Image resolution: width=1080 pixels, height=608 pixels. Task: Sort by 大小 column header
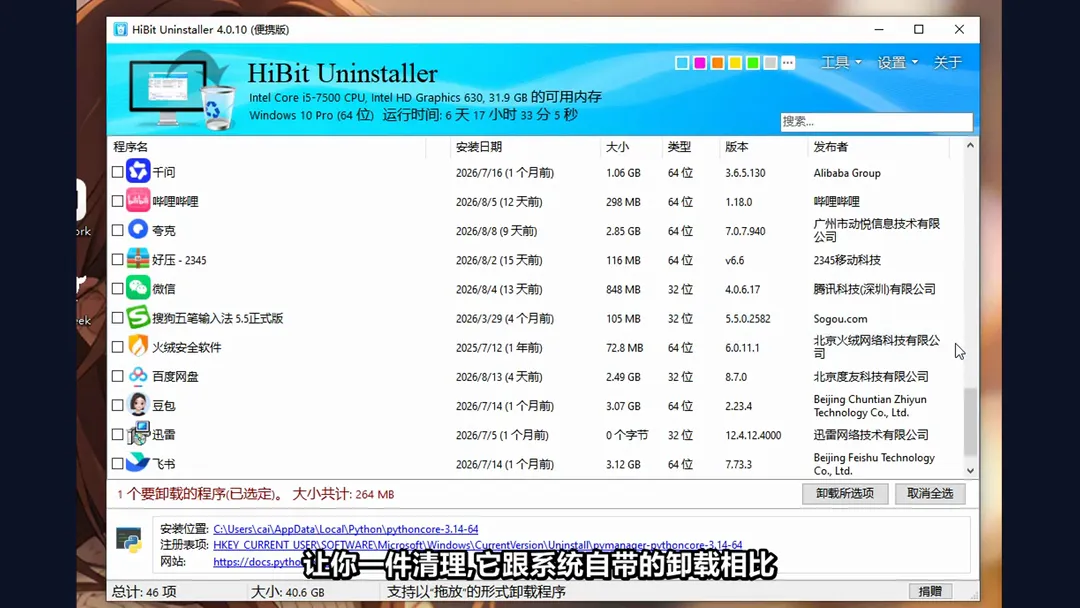[x=631, y=147]
